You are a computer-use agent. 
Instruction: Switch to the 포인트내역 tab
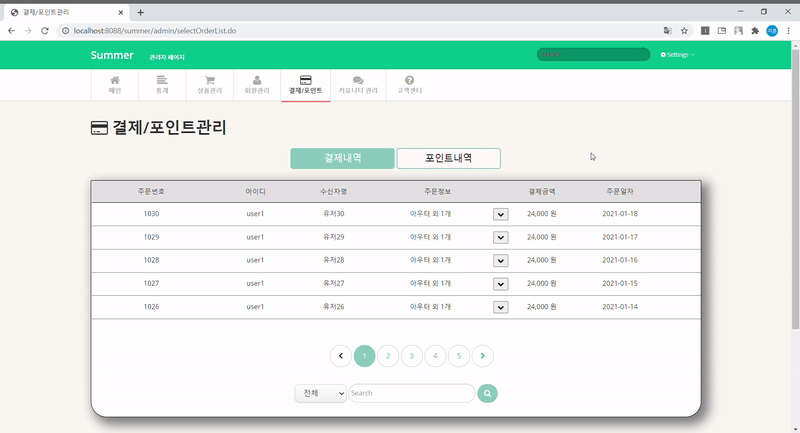pyautogui.click(x=448, y=158)
